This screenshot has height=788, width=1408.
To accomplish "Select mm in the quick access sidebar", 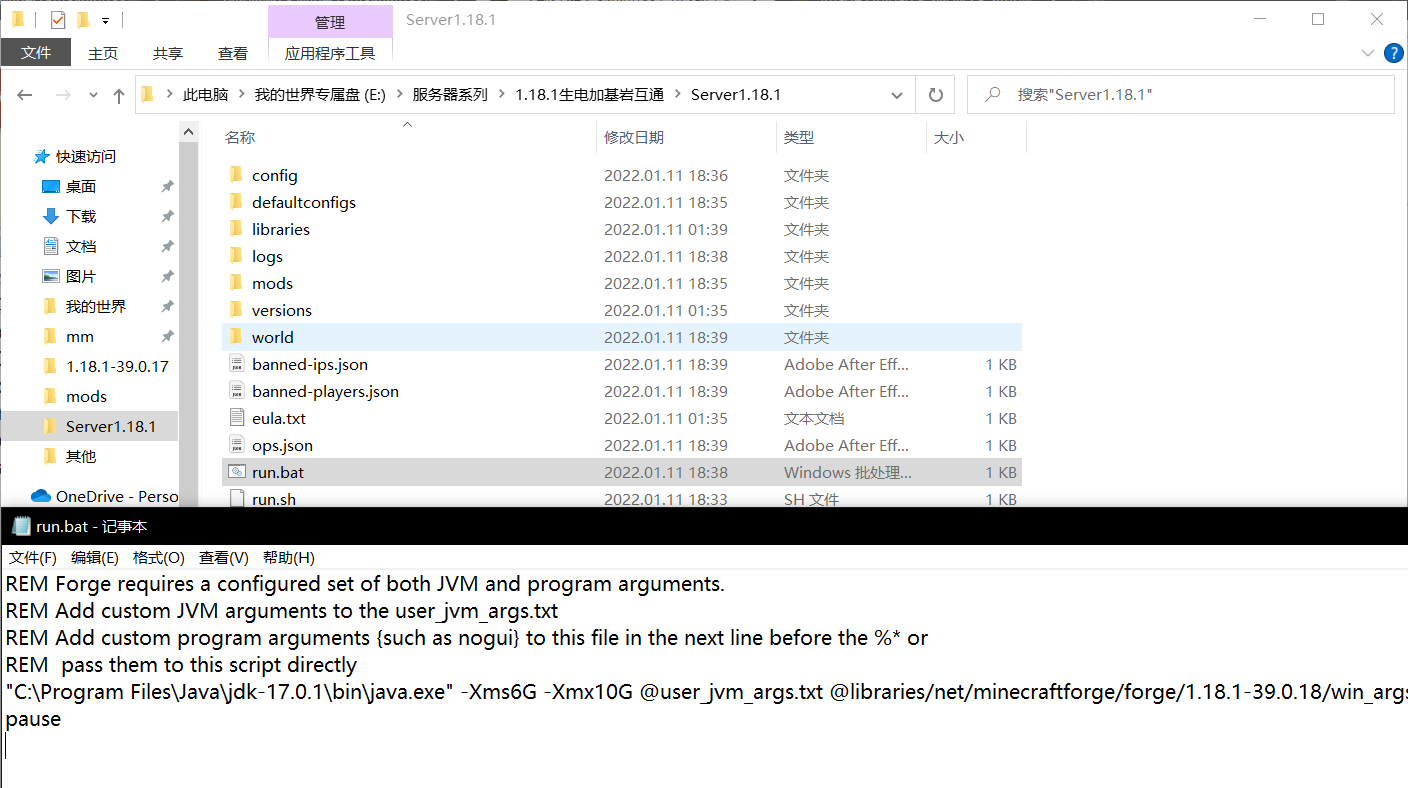I will pos(80,337).
